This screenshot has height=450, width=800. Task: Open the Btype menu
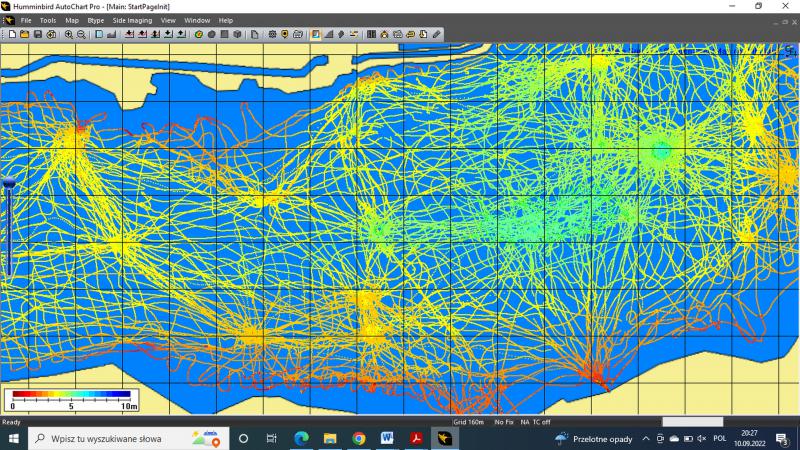pos(95,20)
